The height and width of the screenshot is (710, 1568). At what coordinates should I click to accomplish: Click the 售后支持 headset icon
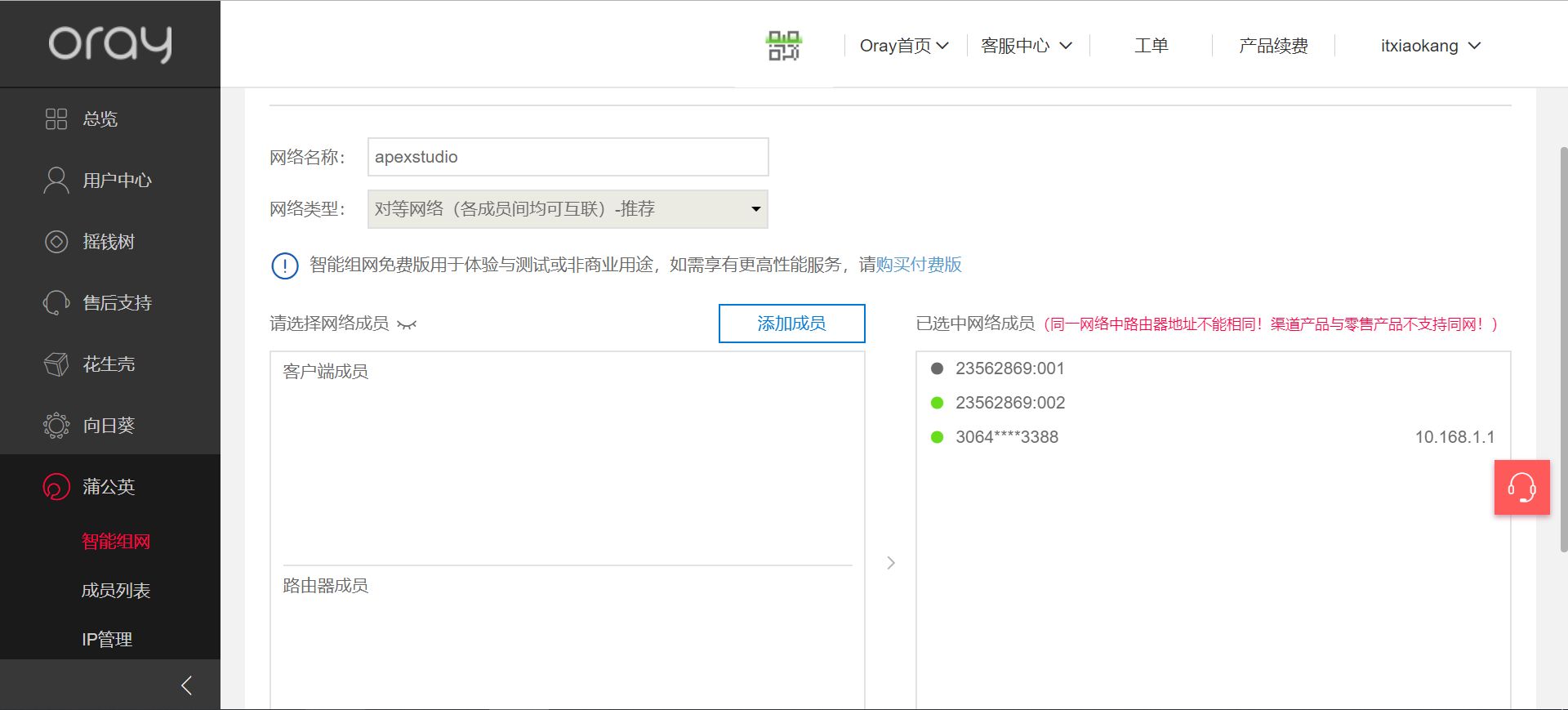pos(56,303)
